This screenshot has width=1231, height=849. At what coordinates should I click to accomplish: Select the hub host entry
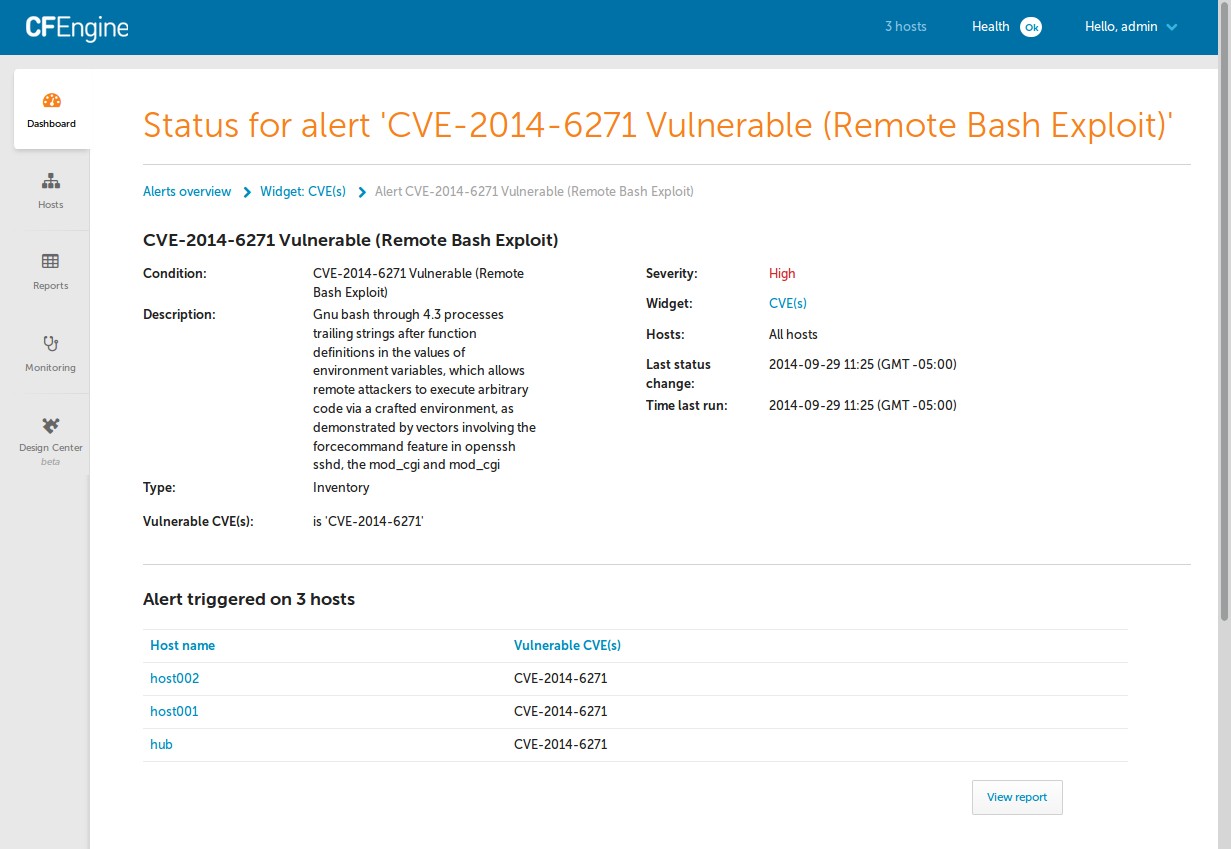click(x=161, y=744)
